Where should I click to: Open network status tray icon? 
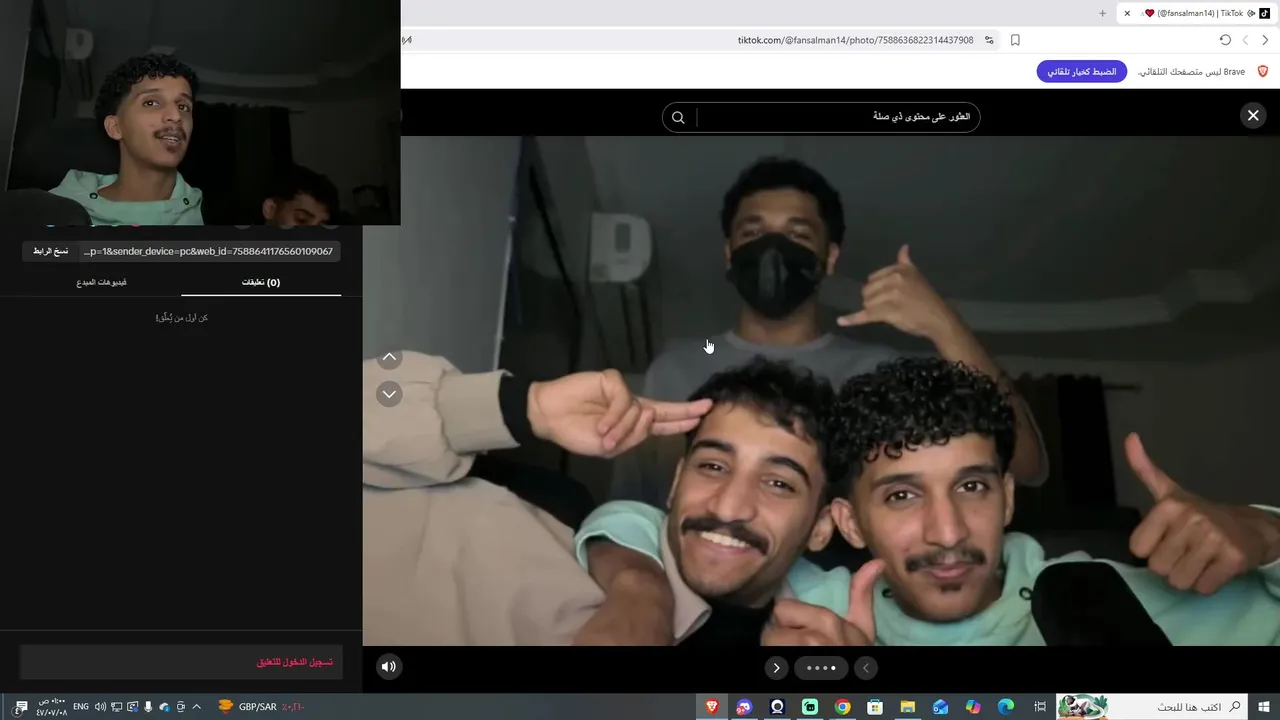point(116,707)
